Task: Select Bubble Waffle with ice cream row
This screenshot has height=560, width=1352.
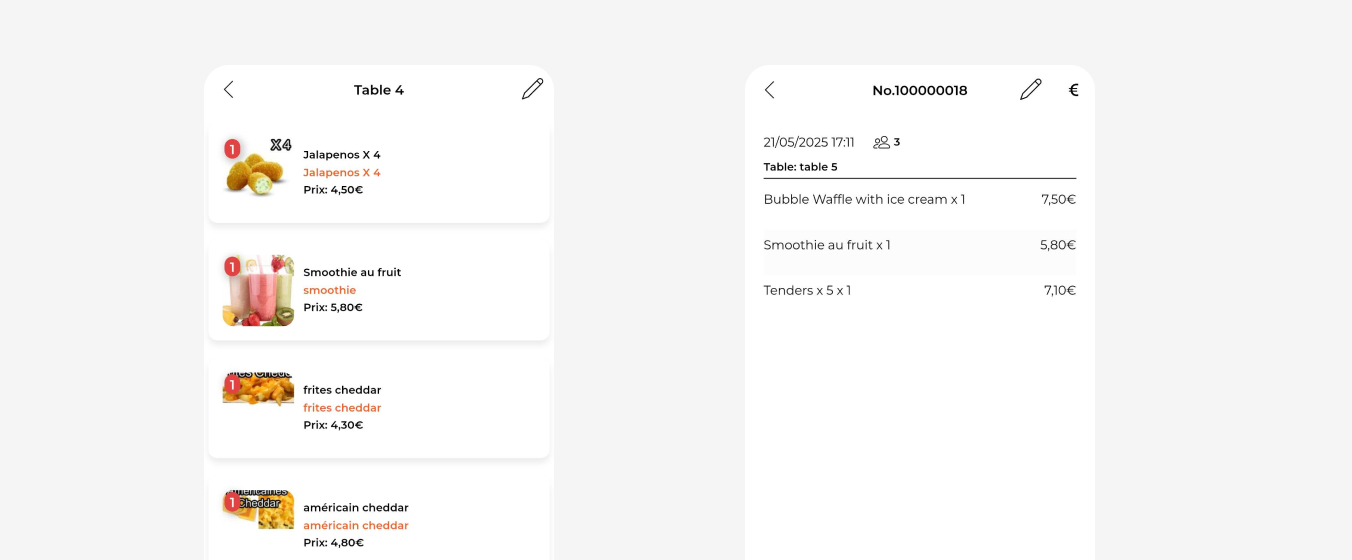Action: click(919, 199)
